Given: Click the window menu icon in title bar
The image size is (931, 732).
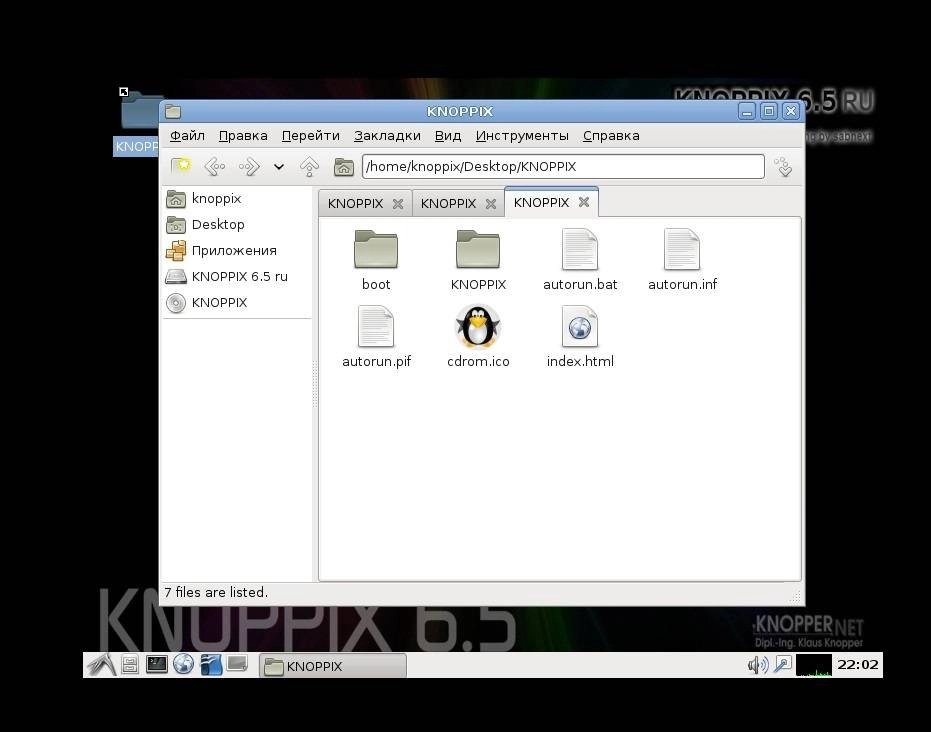Looking at the screenshot, I should coord(173,111).
